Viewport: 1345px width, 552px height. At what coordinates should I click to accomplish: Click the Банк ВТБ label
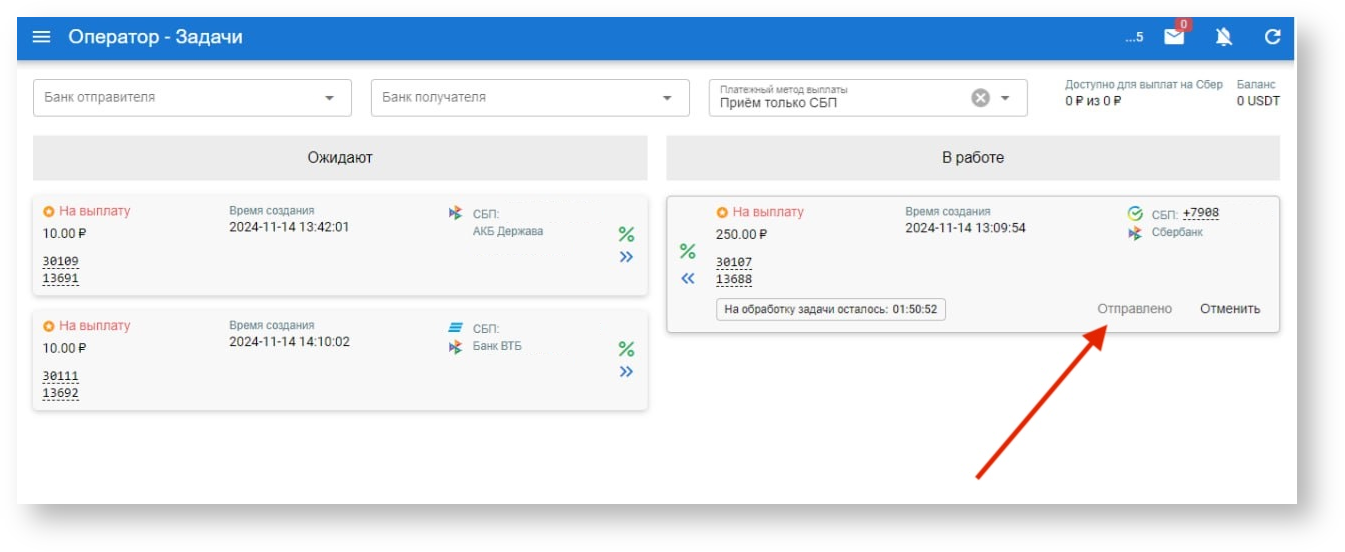[497, 347]
